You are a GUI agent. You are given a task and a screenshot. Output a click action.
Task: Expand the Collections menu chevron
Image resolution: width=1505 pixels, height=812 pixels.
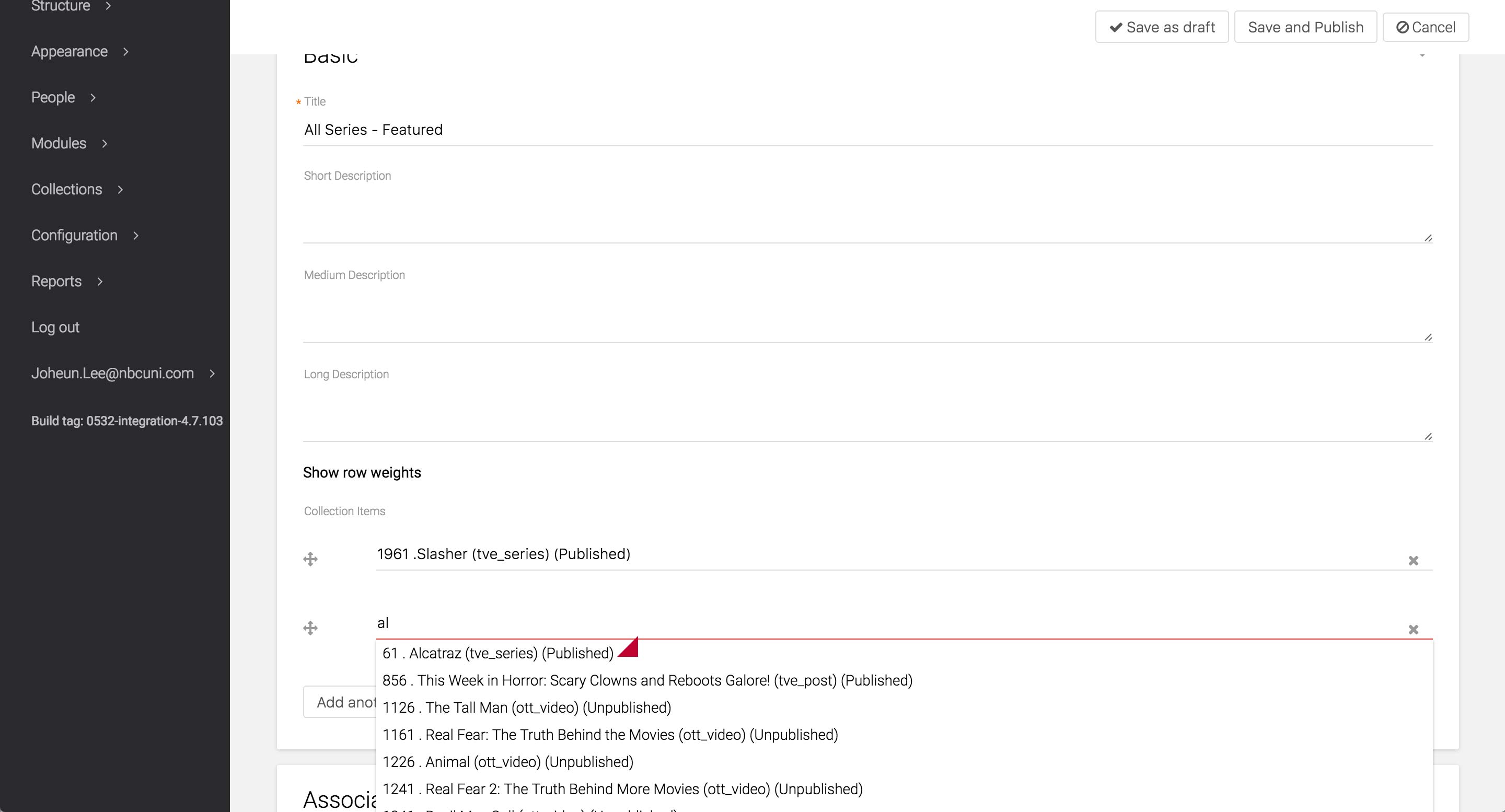(120, 190)
